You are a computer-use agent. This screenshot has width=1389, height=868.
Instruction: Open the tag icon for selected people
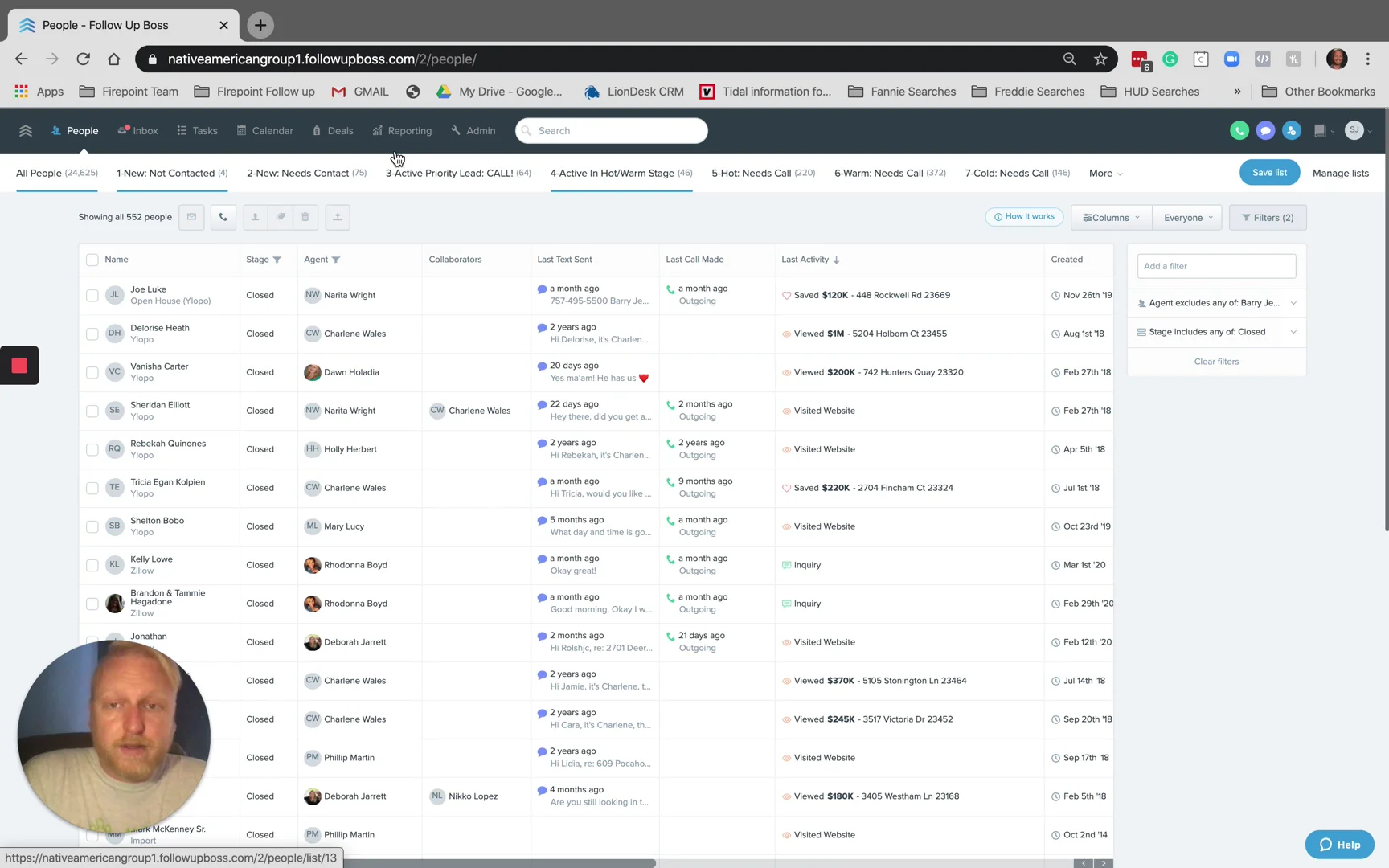[281, 217]
